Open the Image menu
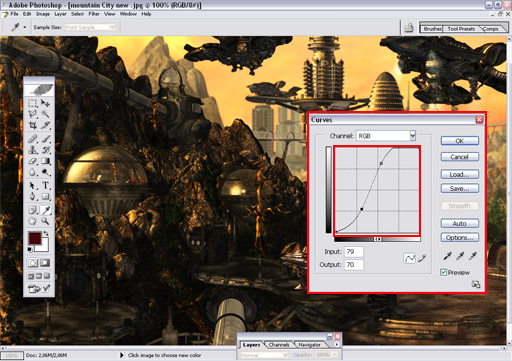Viewport: 512px width, 361px height. (43, 14)
